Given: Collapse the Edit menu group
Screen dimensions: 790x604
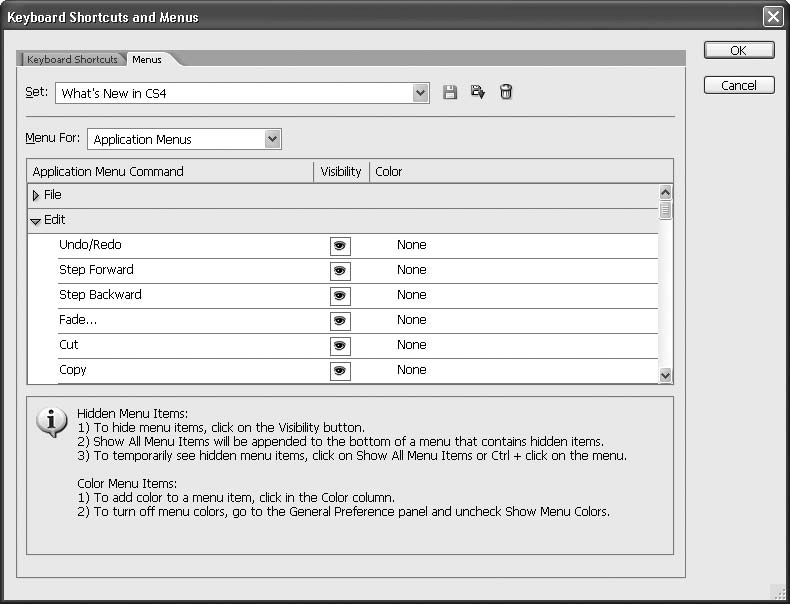Looking at the screenshot, I should pyautogui.click(x=36, y=221).
